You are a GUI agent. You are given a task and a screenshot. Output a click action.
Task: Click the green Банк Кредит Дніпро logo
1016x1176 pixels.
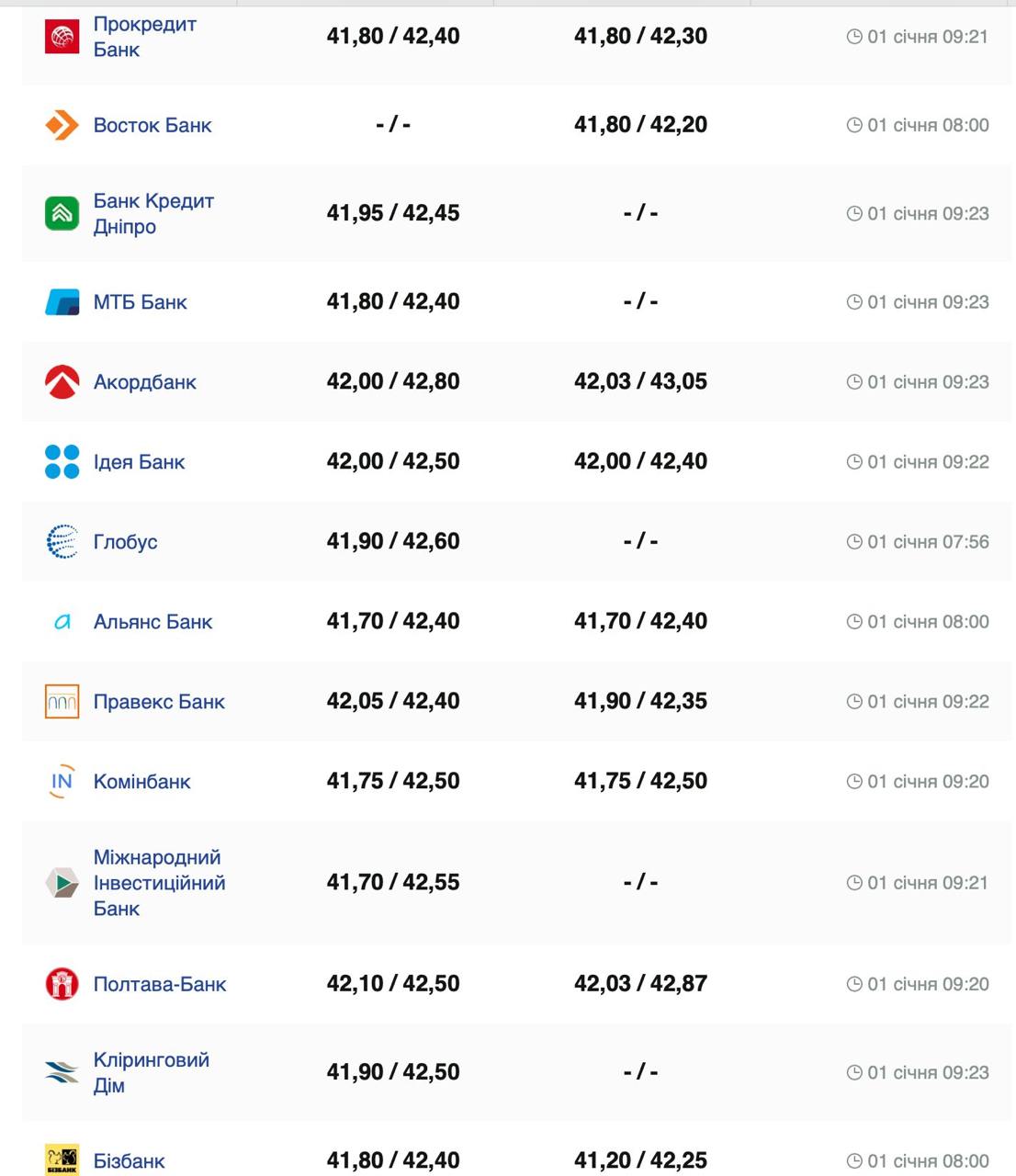click(x=62, y=213)
